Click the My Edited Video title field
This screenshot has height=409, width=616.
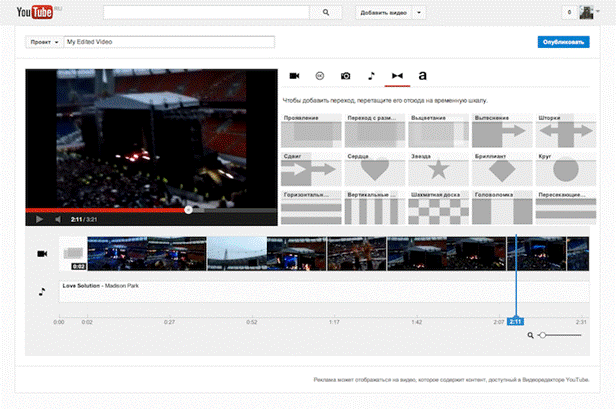[169, 42]
